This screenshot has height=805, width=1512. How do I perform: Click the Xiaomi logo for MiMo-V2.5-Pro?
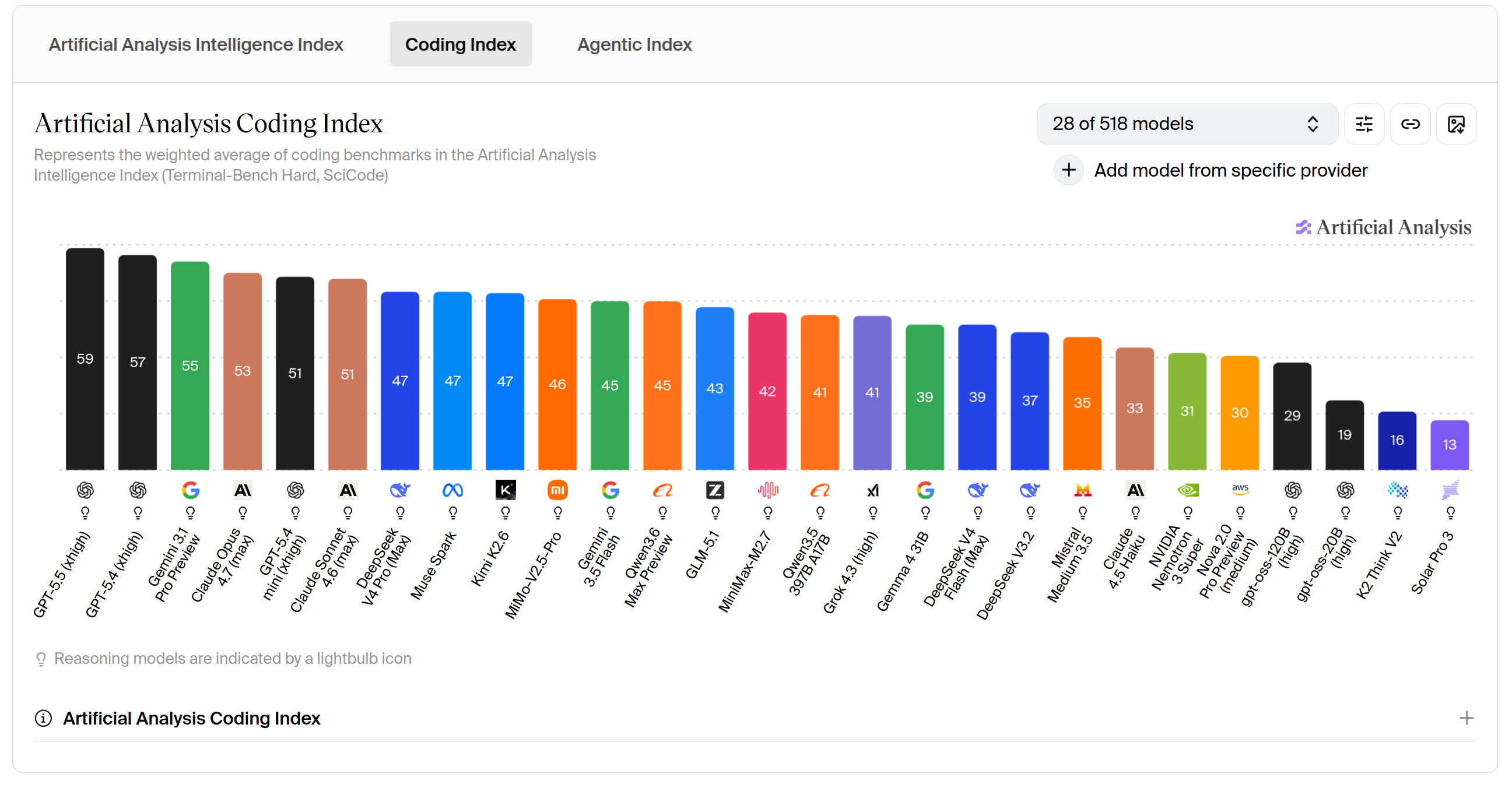click(x=557, y=489)
